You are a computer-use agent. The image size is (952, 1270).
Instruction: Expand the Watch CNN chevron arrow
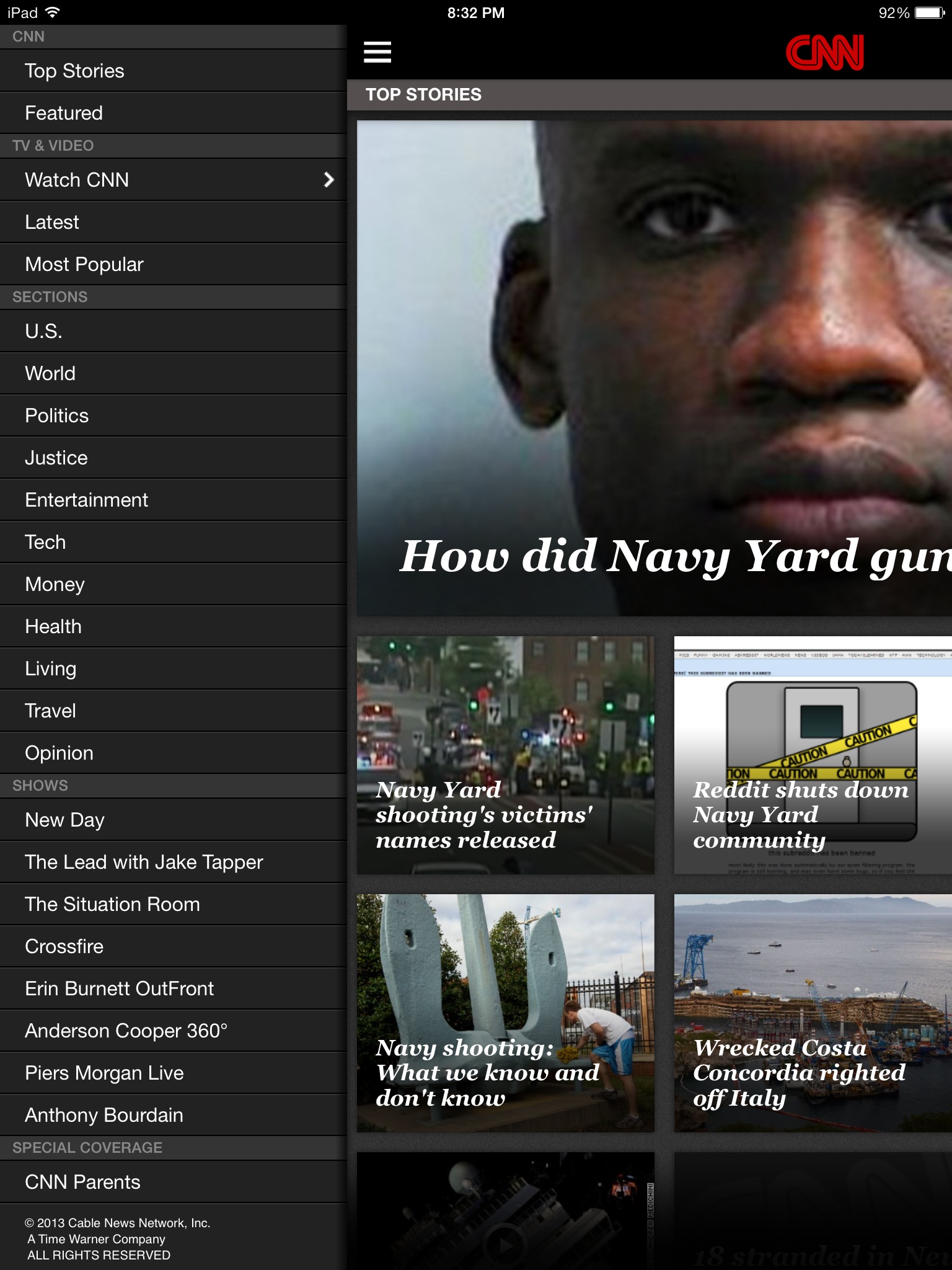(x=329, y=180)
